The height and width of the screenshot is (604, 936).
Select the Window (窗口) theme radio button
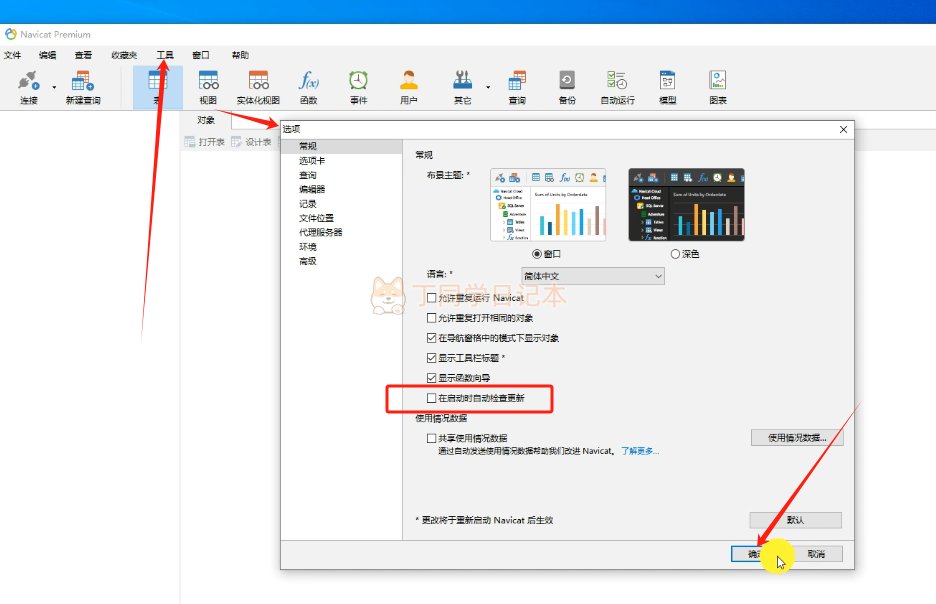click(537, 254)
